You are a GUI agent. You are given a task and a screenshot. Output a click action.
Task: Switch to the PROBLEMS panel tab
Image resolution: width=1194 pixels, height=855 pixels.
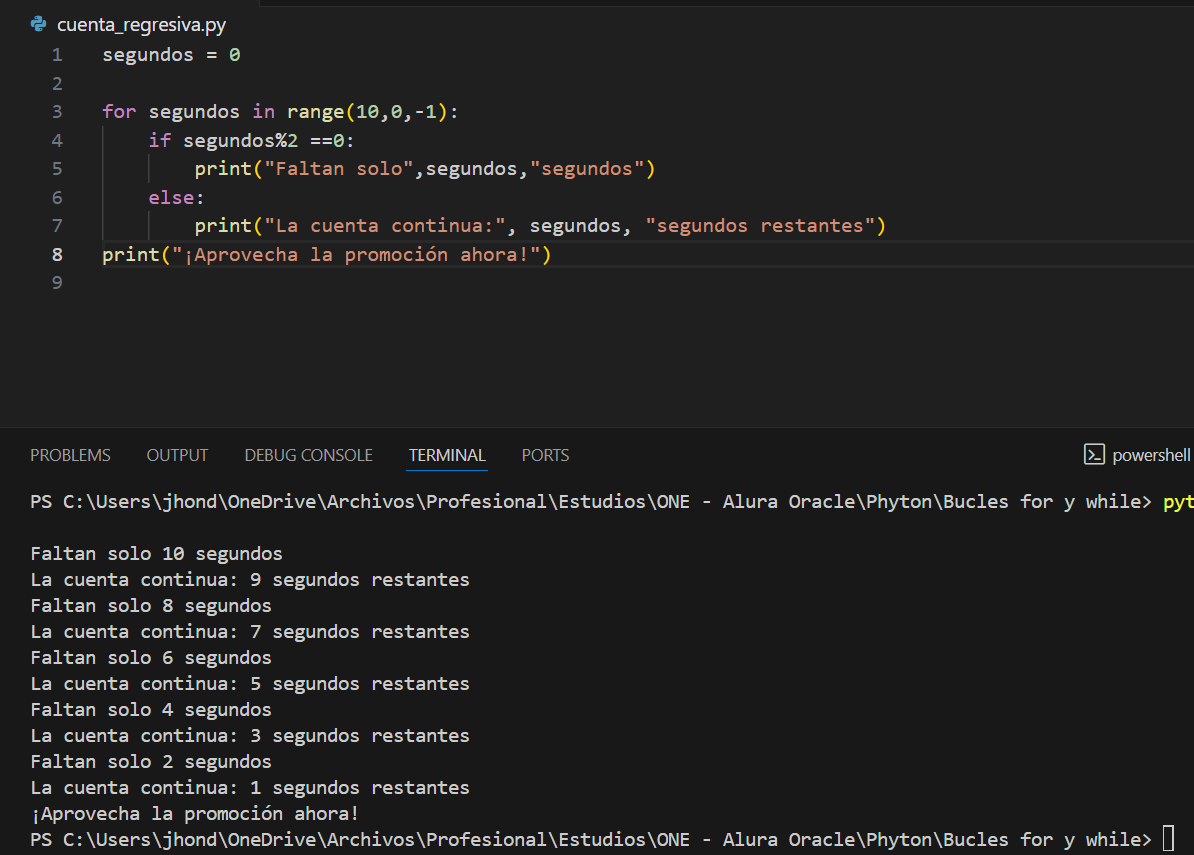[x=70, y=455]
